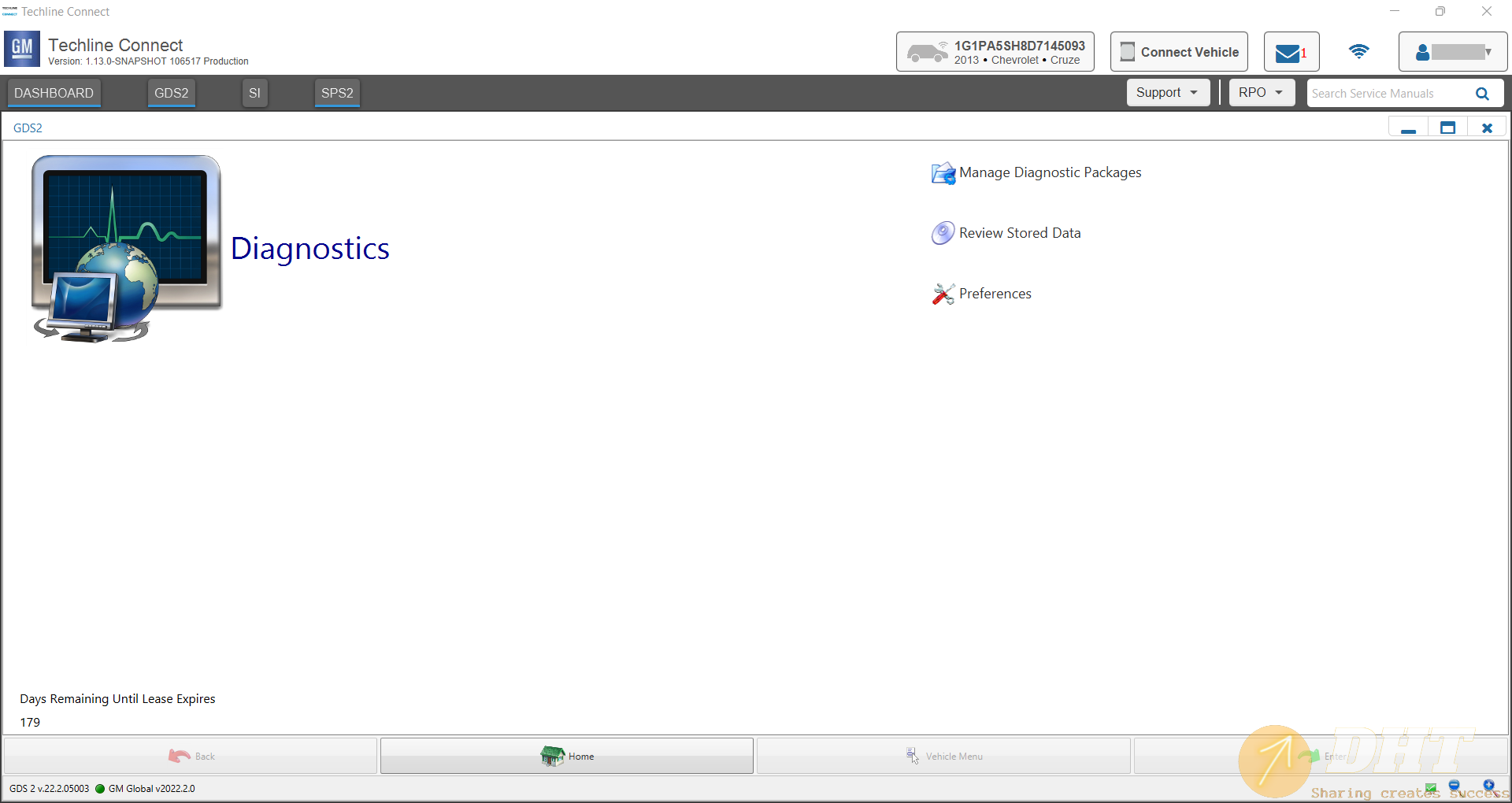Click the Home button in bottom bar
1512x803 pixels.
tap(567, 756)
